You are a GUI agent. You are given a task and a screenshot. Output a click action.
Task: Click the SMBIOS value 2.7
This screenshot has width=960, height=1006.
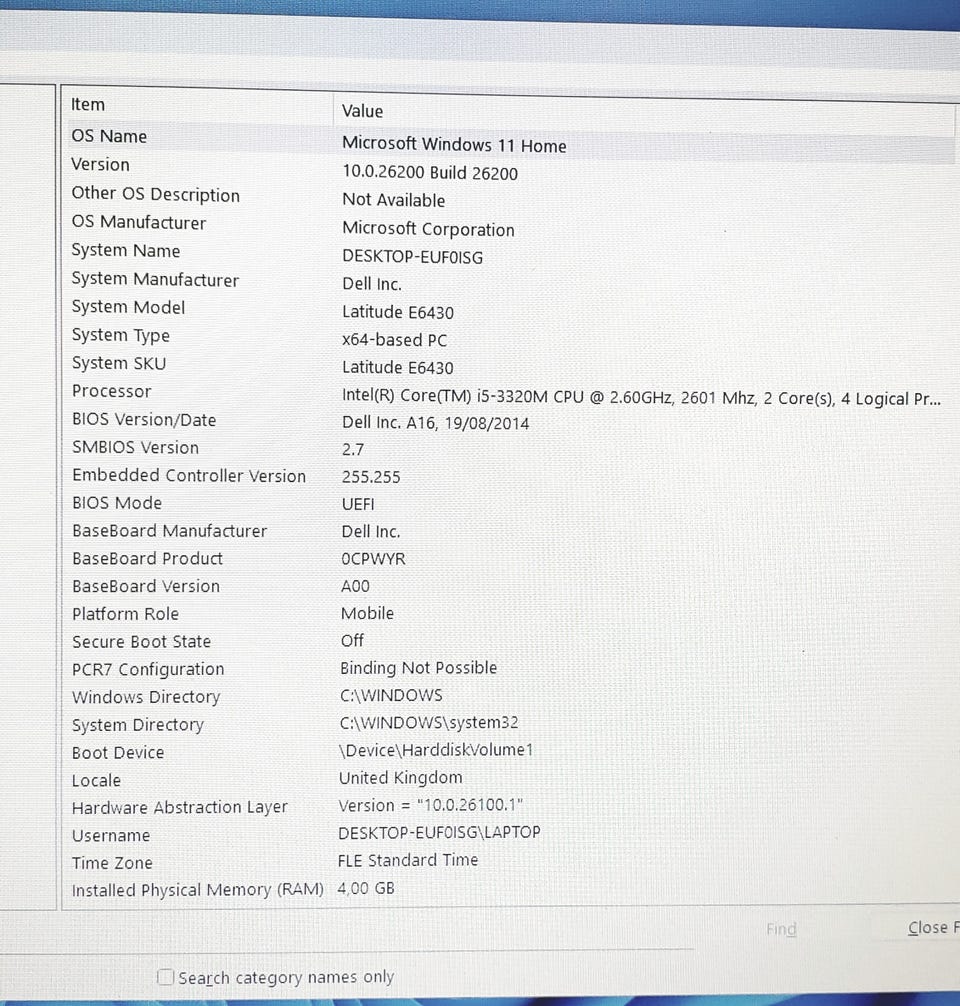[x=353, y=449]
